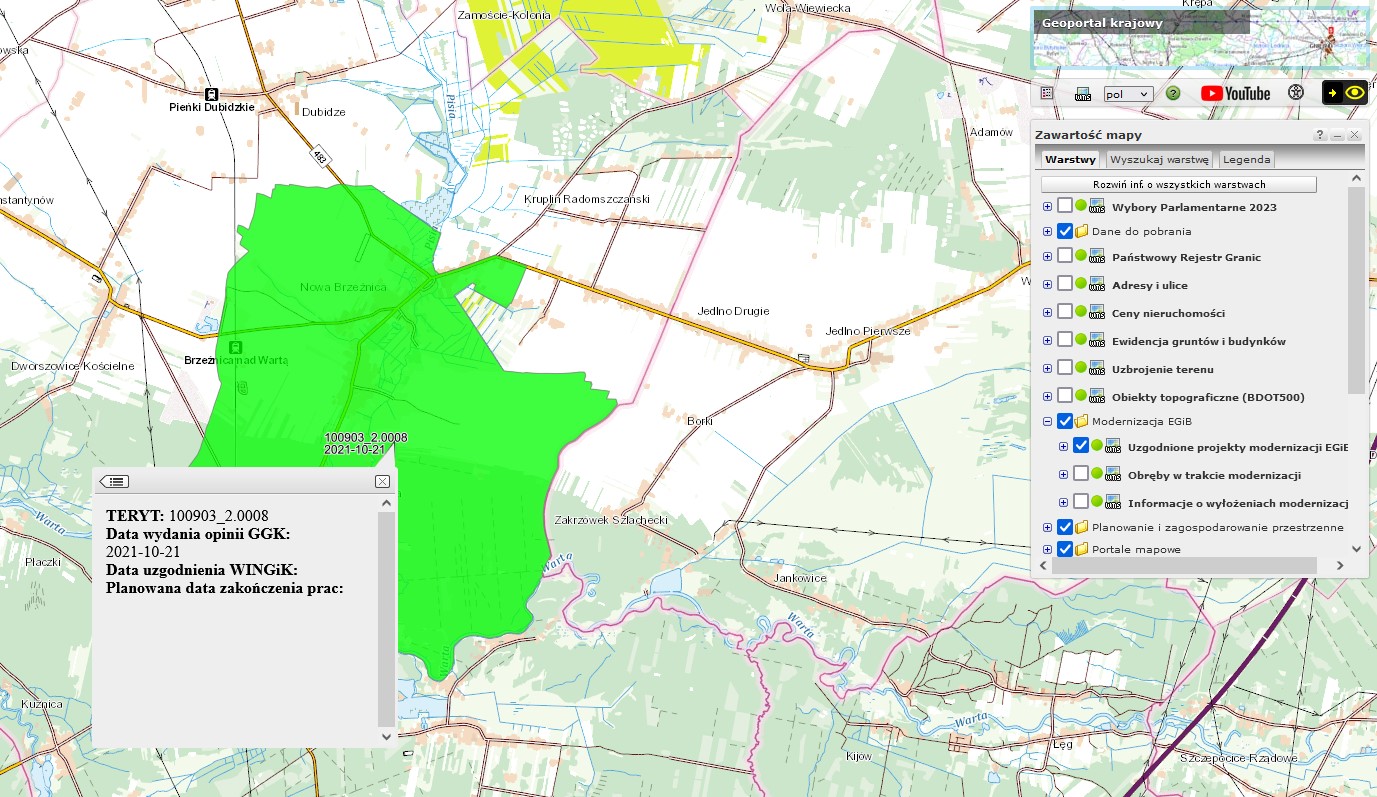Click the Geoportal krajowy overview minimap
The width and height of the screenshot is (1377, 797).
(1200, 40)
